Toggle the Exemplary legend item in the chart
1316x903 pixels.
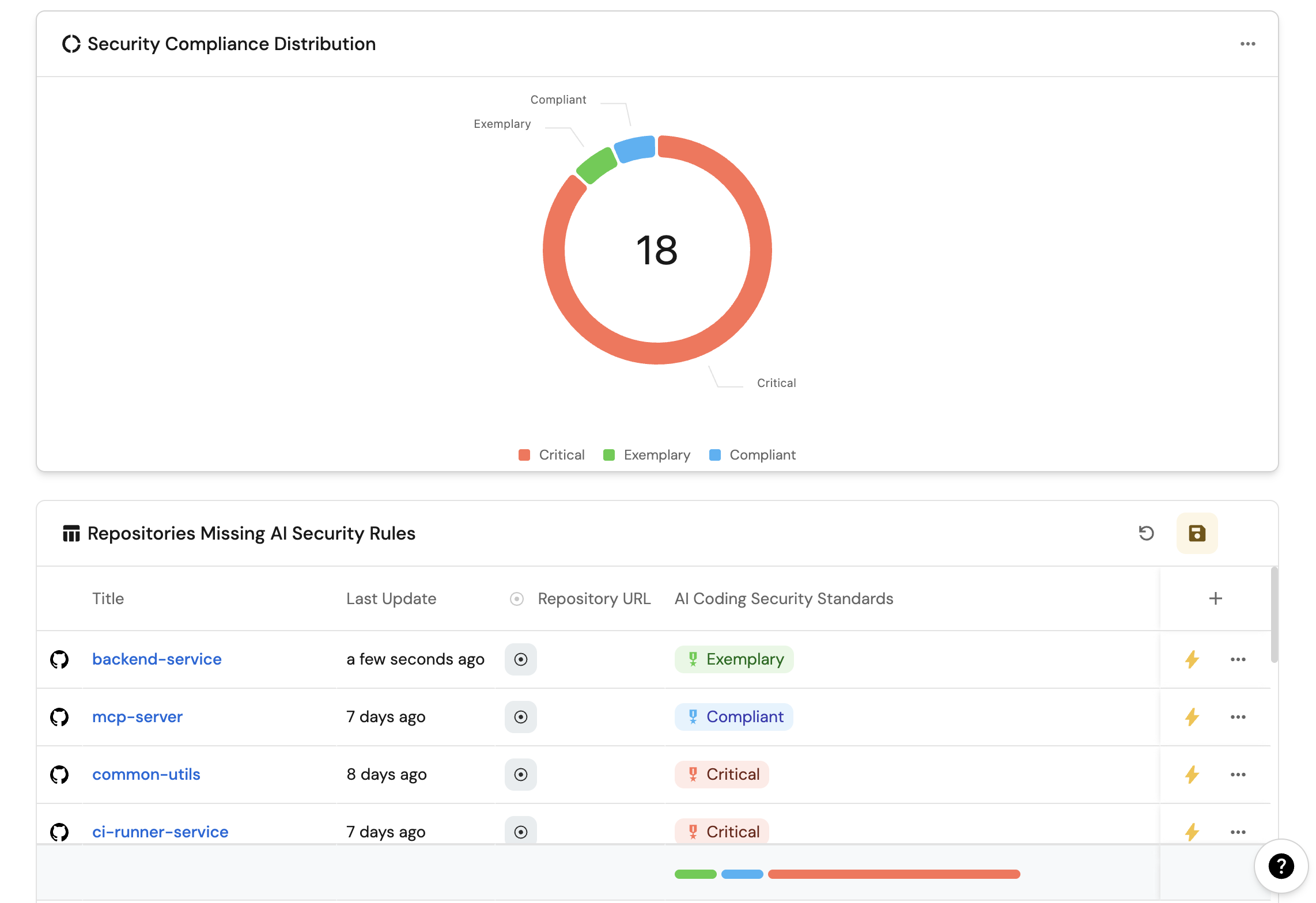point(646,455)
